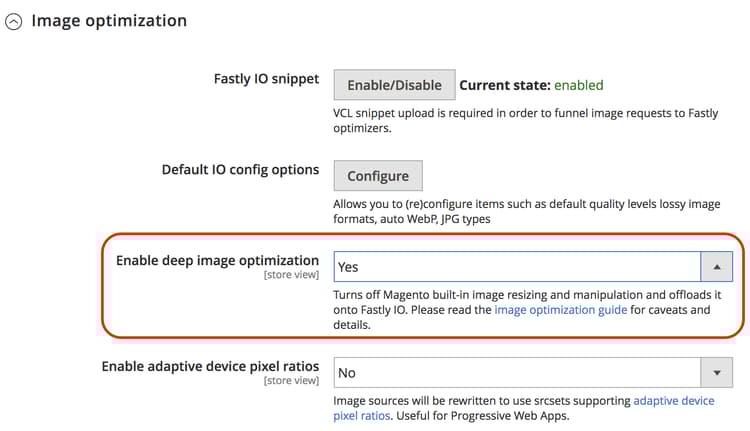This screenshot has height=431, width=750.
Task: Click the up-arrow icon on the "Yes" dropdown
Action: pos(716,267)
